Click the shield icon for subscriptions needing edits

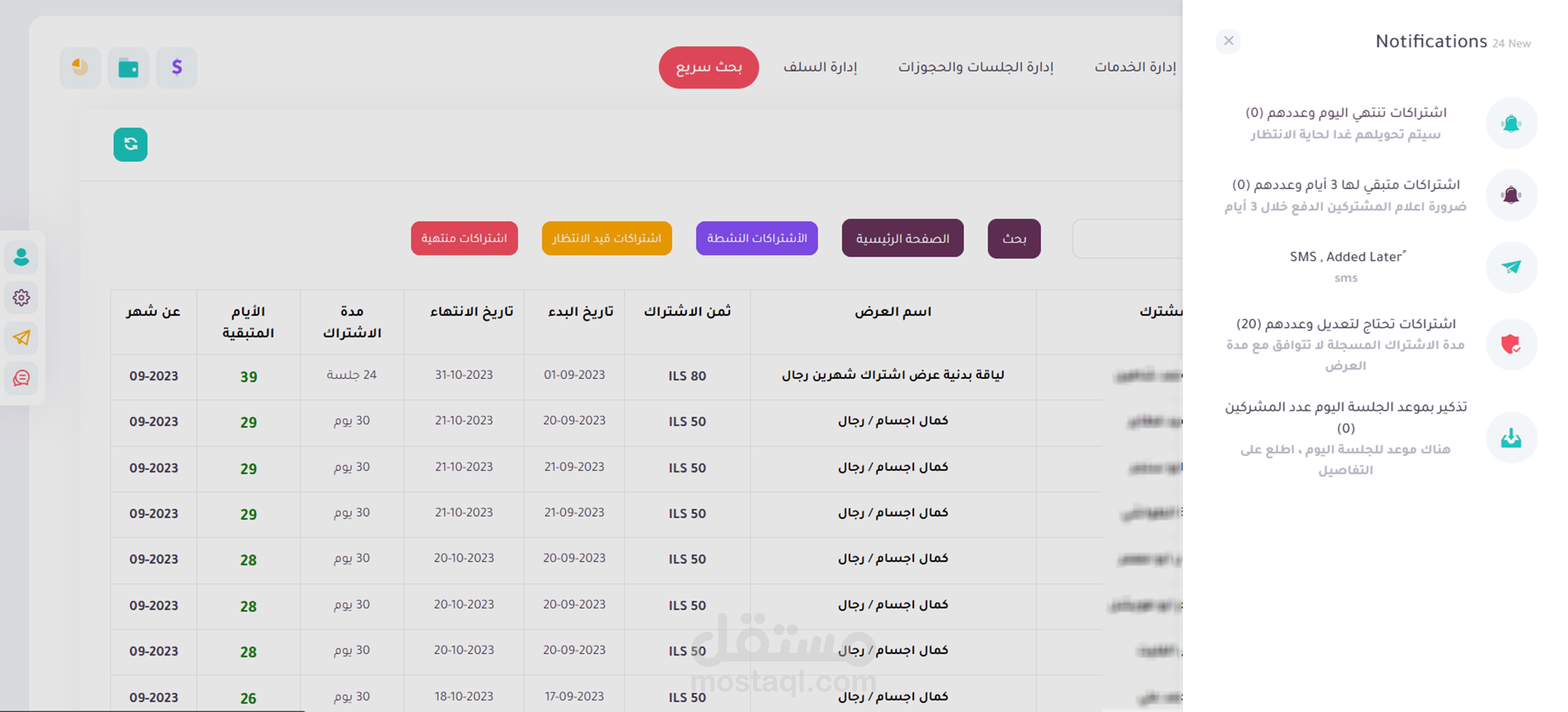[x=1511, y=344]
